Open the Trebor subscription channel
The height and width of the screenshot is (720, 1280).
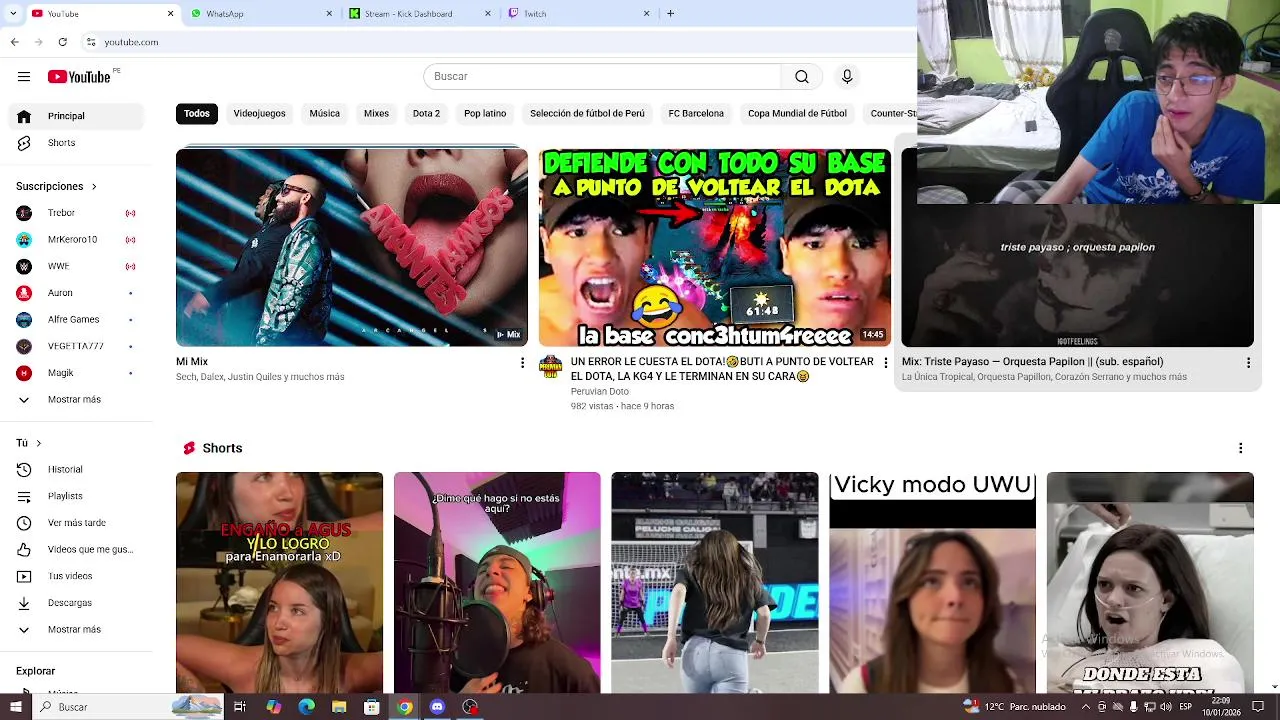(x=78, y=213)
